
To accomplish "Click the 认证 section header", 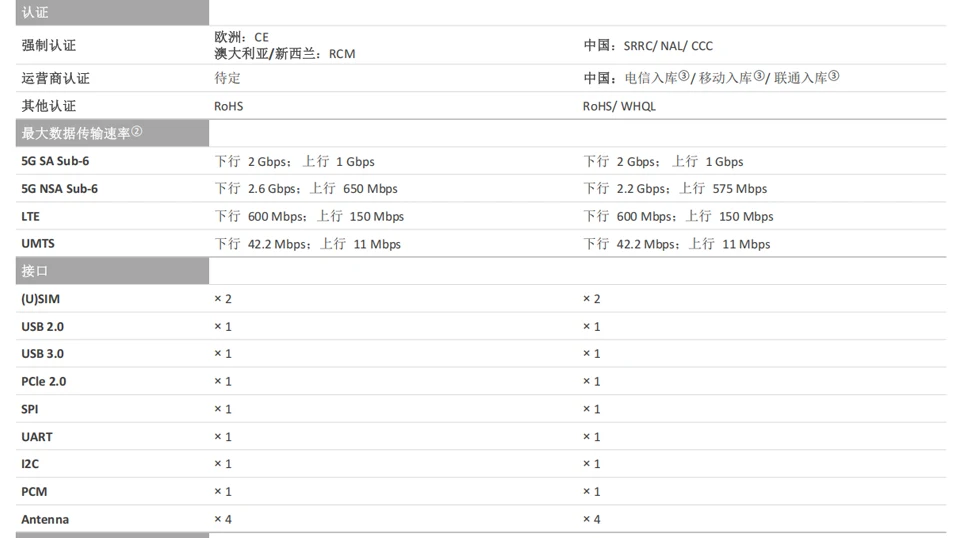I will [36, 13].
